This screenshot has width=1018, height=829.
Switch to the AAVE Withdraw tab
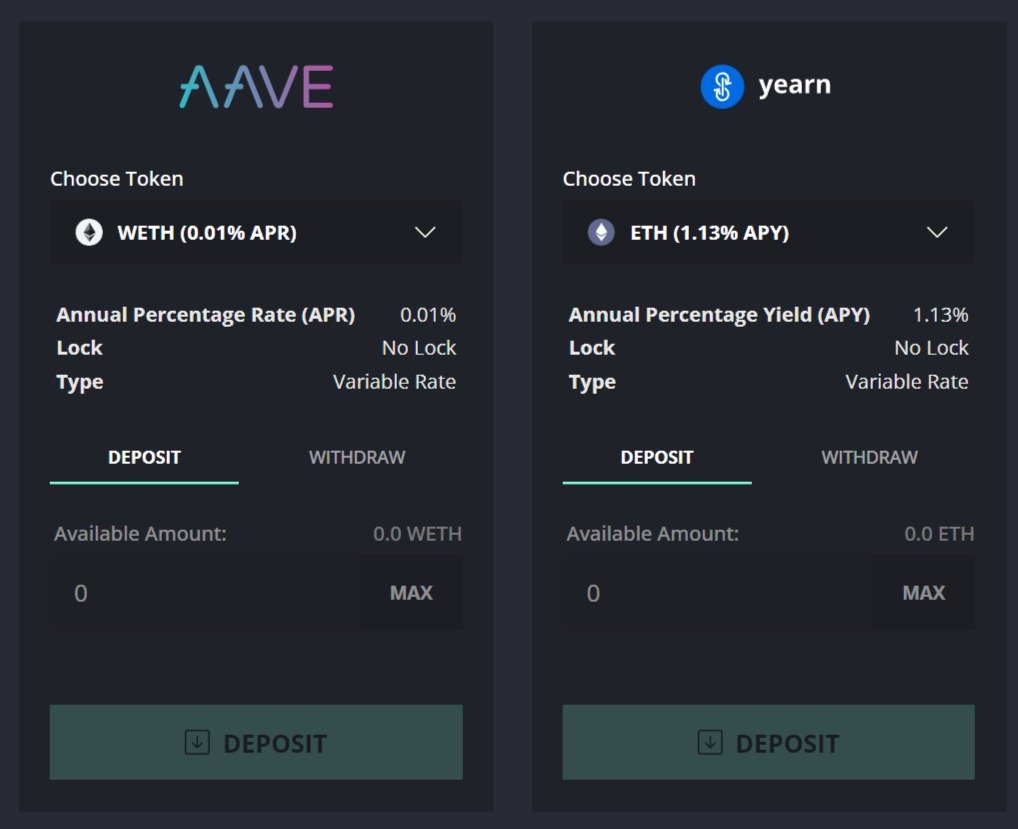click(x=357, y=458)
